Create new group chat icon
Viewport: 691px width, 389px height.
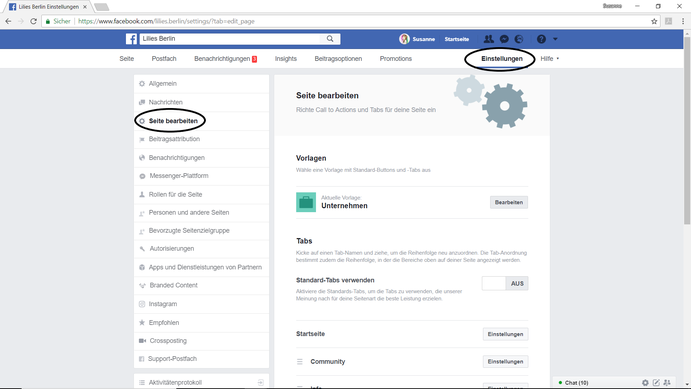coord(667,382)
